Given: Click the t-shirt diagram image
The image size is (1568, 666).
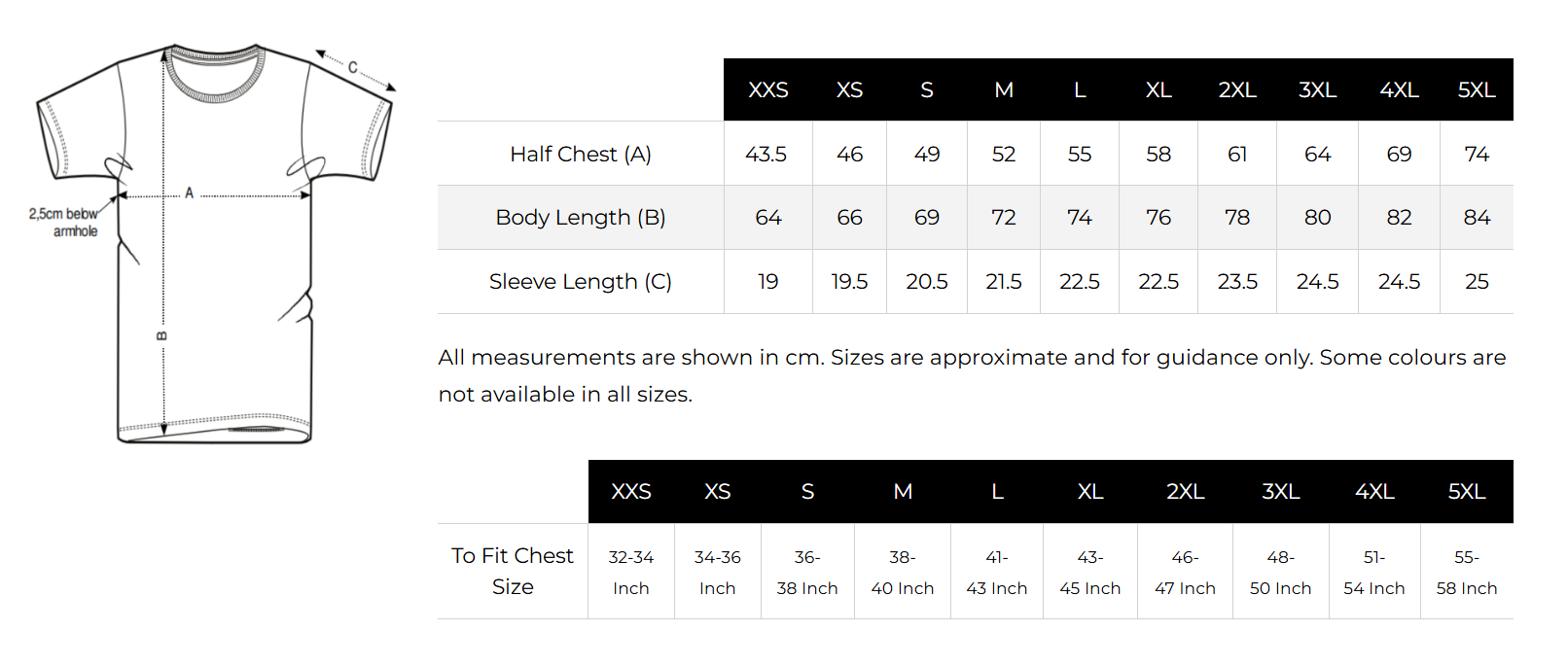Looking at the screenshot, I should tap(214, 243).
